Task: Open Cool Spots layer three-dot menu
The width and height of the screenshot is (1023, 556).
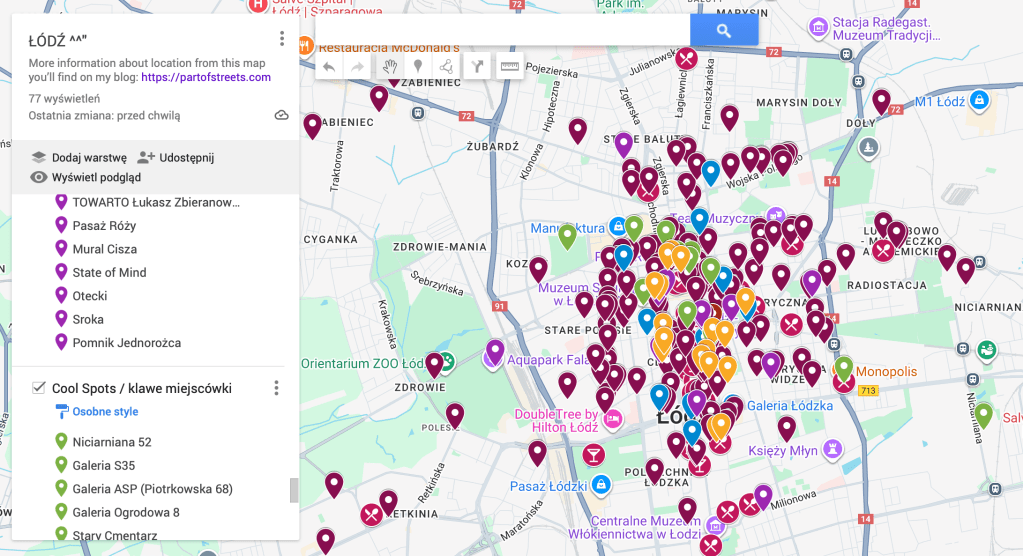Action: pos(277,388)
